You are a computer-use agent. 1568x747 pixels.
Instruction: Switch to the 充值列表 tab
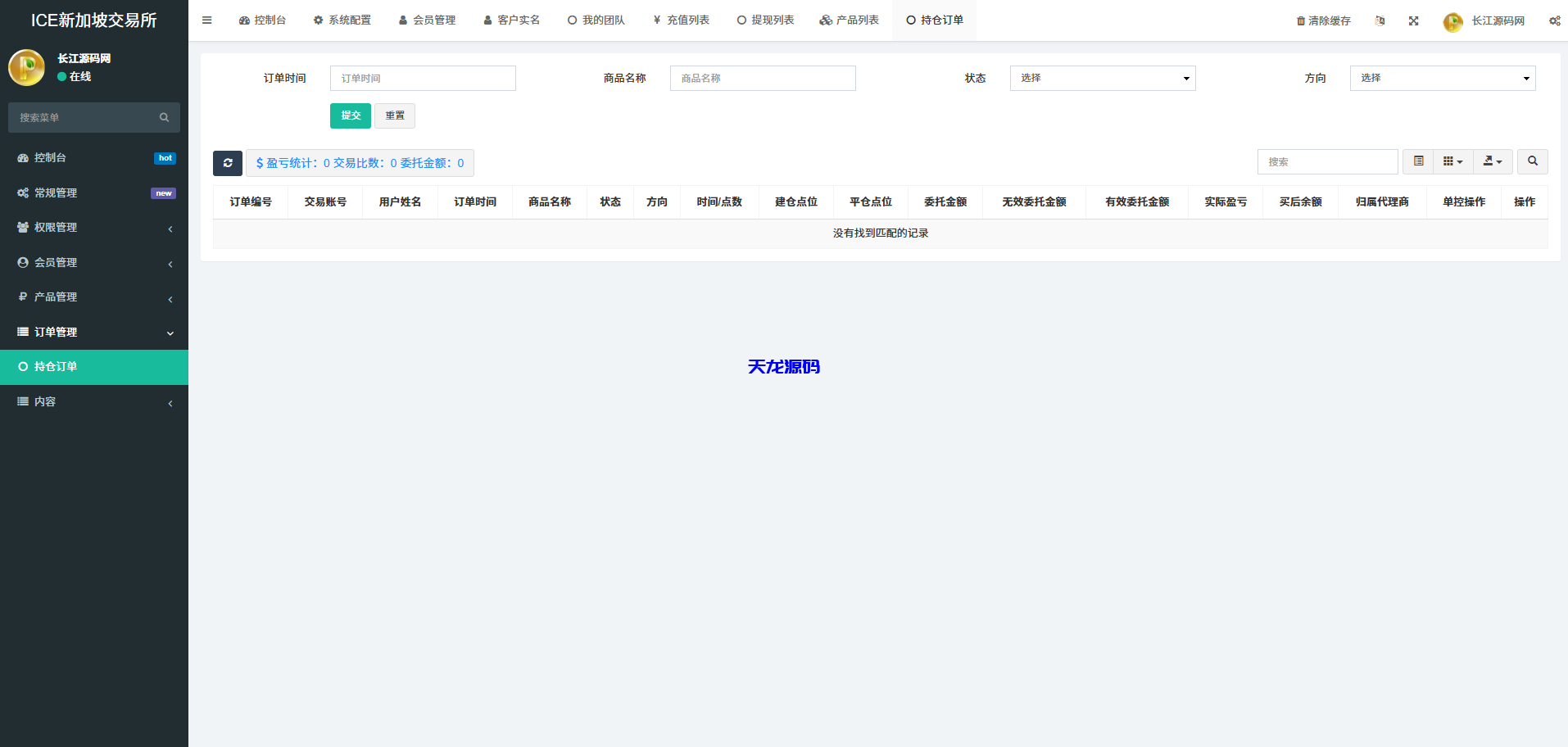(681, 20)
